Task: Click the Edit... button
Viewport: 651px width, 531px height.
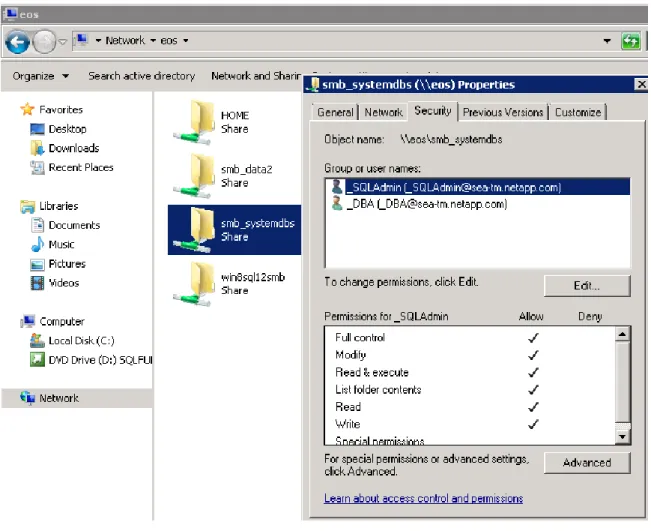Action: pos(587,286)
